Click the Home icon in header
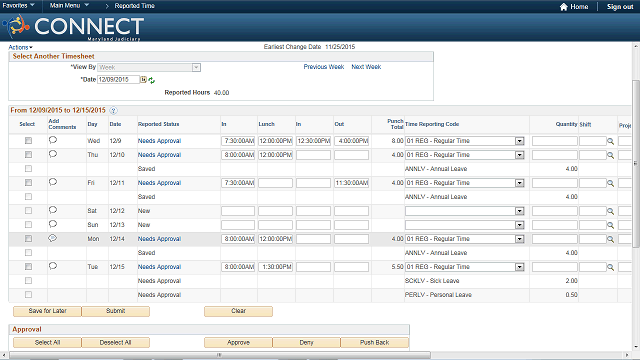640x360 pixels. (564, 7)
